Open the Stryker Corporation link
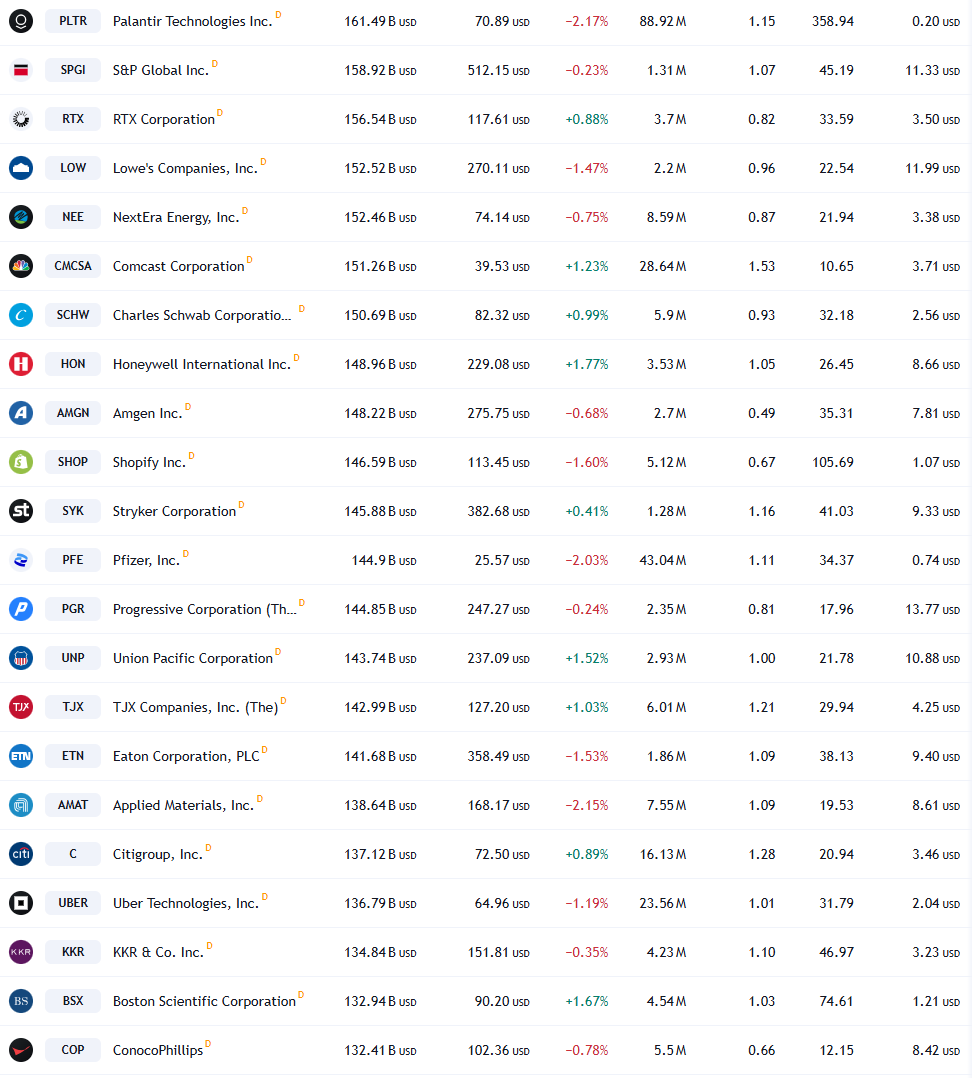Viewport: 972px width, 1078px height. pyautogui.click(x=174, y=512)
